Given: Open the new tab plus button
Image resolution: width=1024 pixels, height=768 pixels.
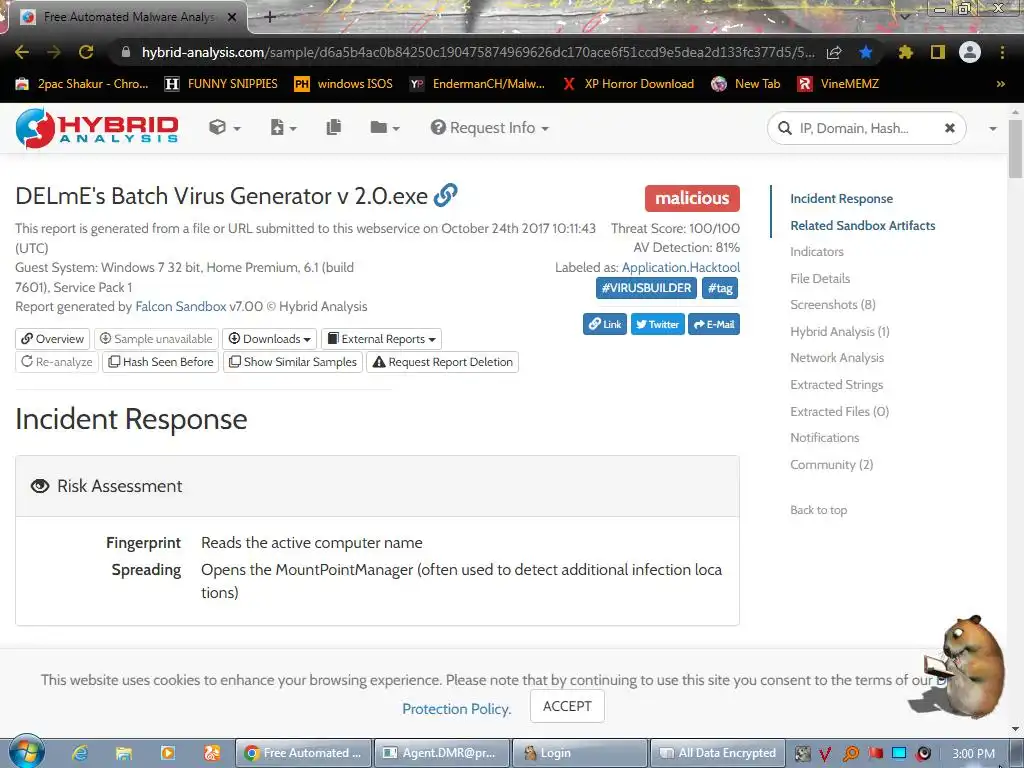Looking at the screenshot, I should pos(270,17).
